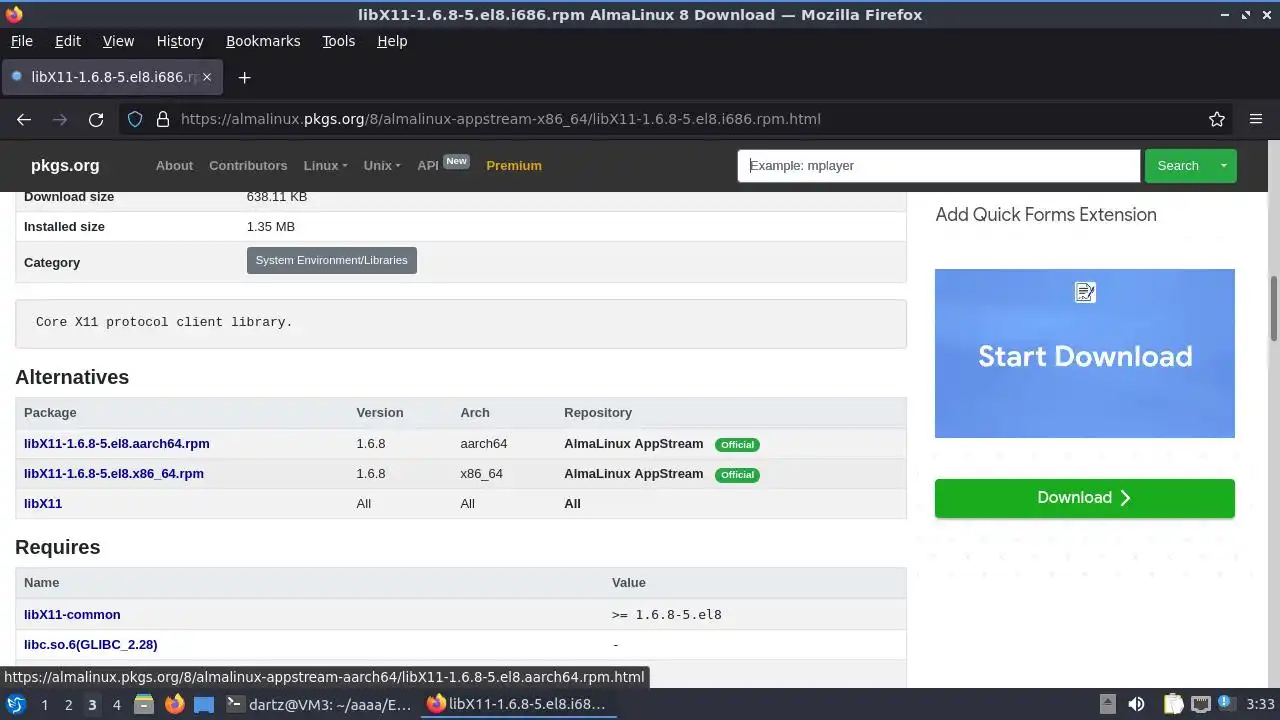Open the Contributors link
The image size is (1280, 720).
tap(248, 166)
